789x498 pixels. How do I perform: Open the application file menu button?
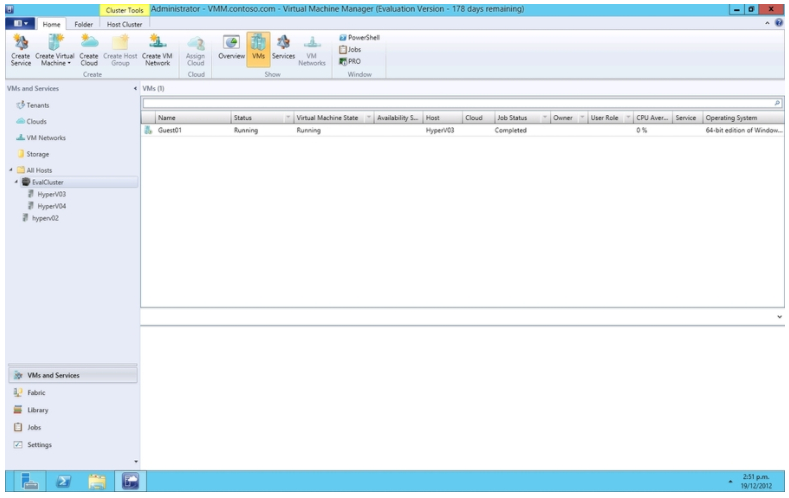click(x=20, y=23)
